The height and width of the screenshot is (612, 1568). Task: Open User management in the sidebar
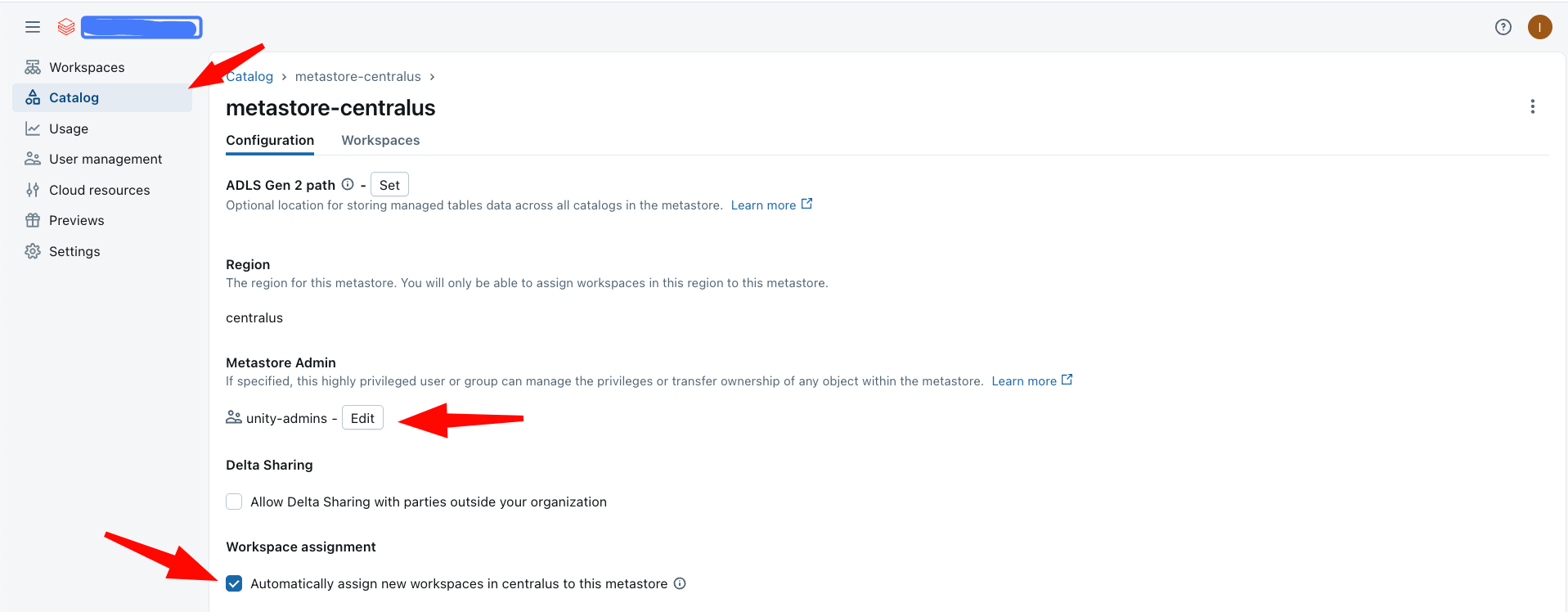pyautogui.click(x=105, y=159)
